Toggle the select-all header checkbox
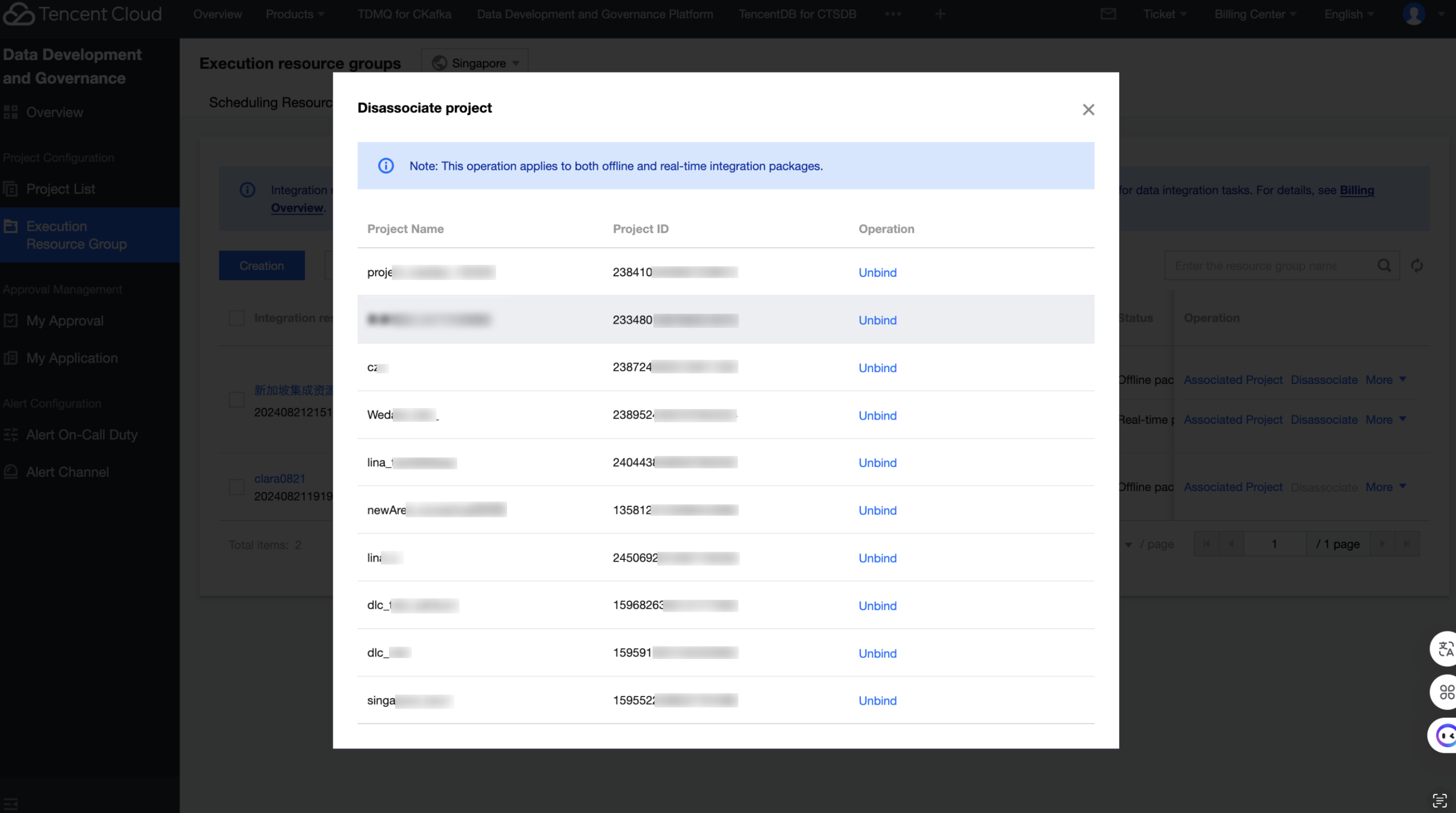 [x=237, y=318]
